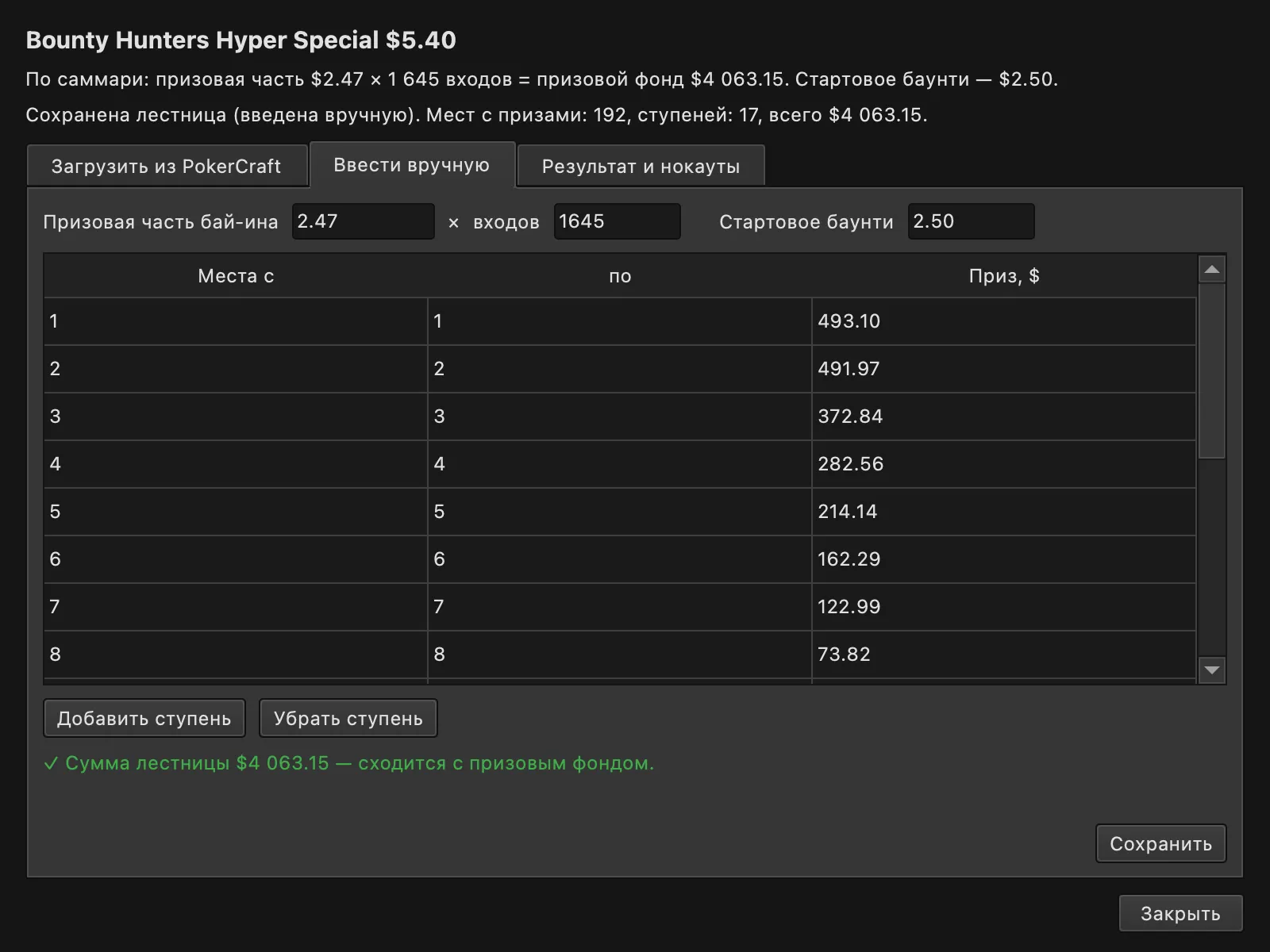Select prize cell 493.10

click(x=1004, y=321)
